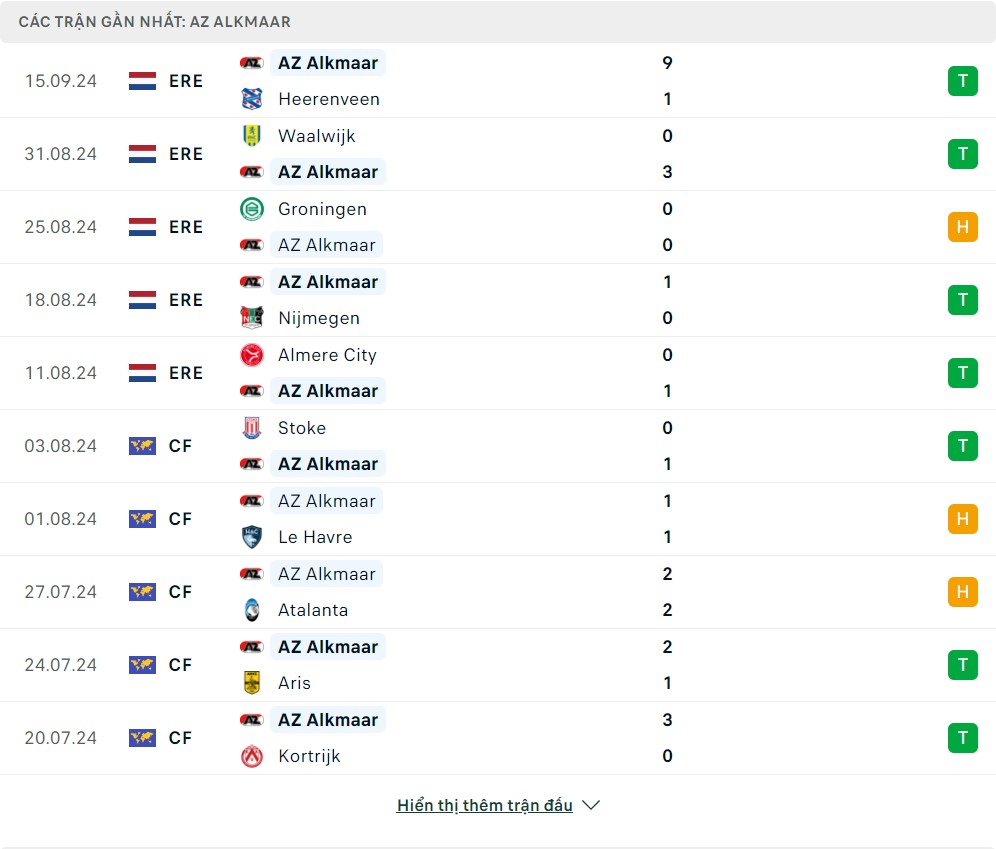Click the Kortrijk red badge icon
Image resolution: width=996 pixels, height=849 pixels.
point(251,756)
